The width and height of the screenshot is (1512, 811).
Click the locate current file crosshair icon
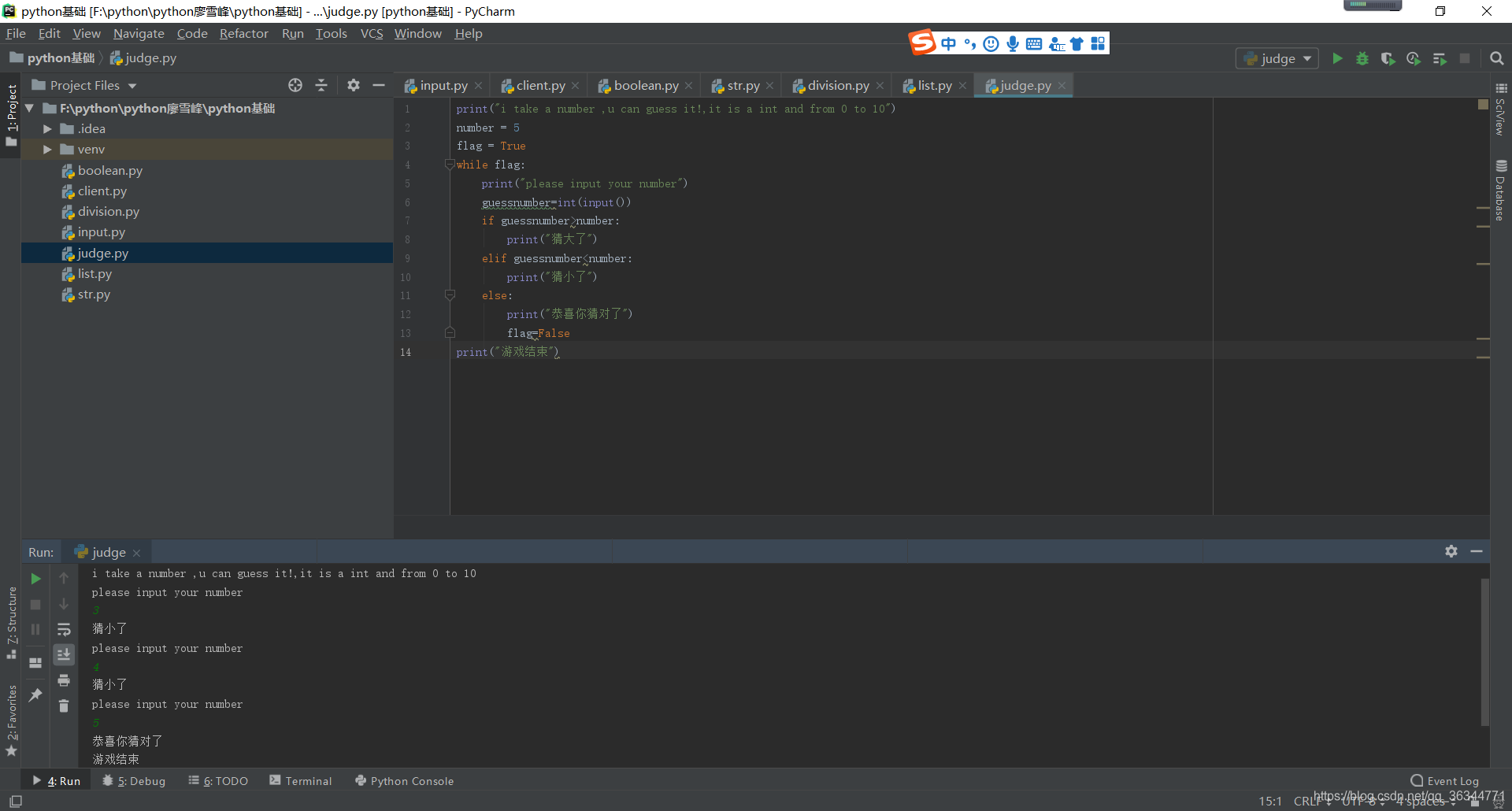click(x=295, y=85)
